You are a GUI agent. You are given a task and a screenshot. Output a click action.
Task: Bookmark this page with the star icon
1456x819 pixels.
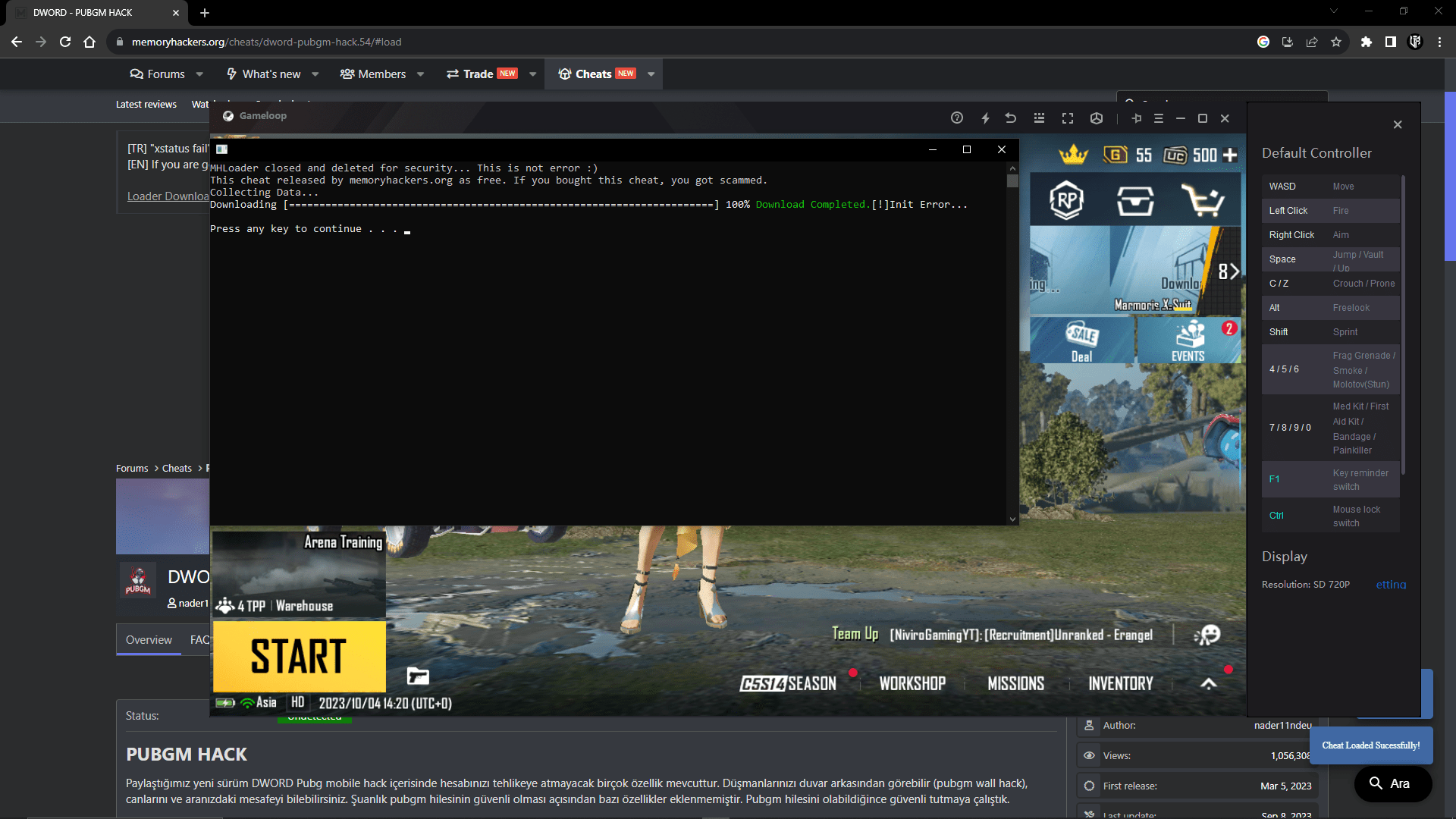[x=1336, y=42]
